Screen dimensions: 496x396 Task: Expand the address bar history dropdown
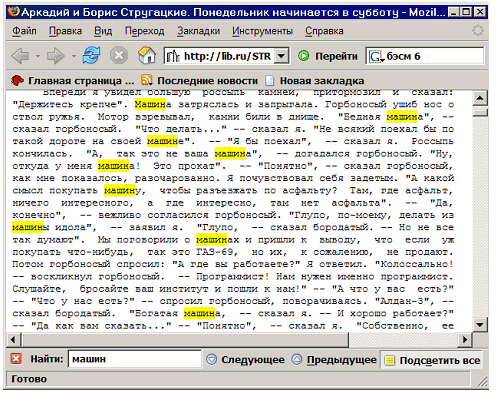pyautogui.click(x=282, y=56)
